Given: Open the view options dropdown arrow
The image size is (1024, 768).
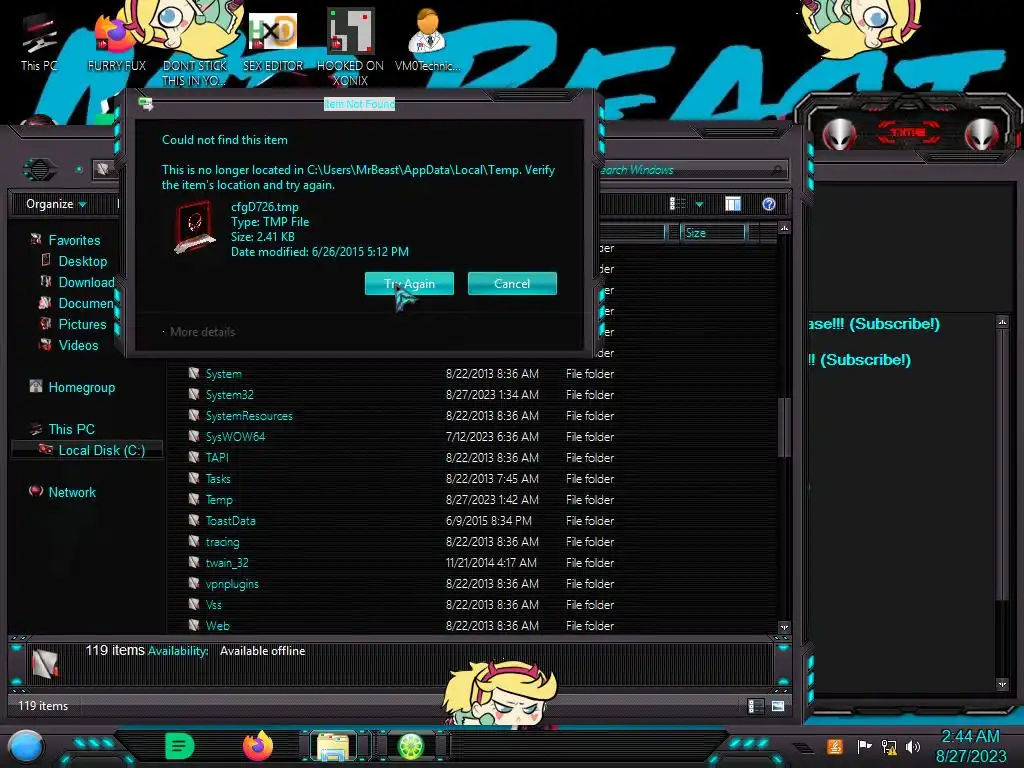Looking at the screenshot, I should 699,204.
